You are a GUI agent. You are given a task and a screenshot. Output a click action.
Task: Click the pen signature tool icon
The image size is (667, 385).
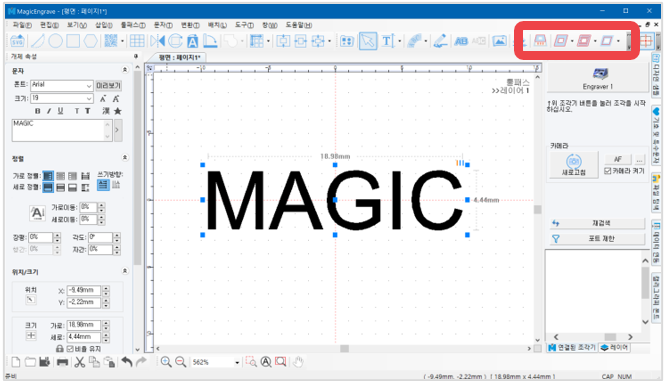click(x=440, y=41)
